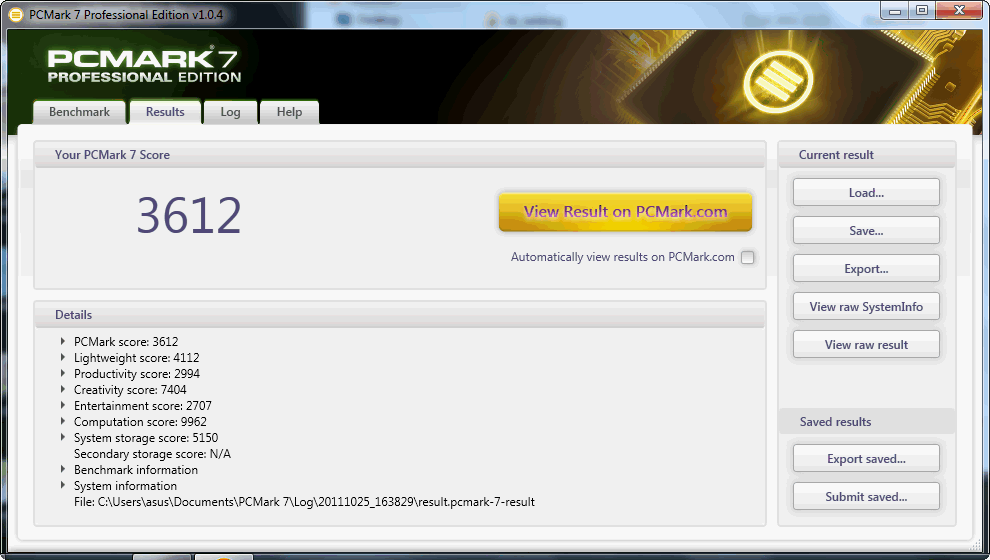Expand the Productivity score row
The image size is (990, 560).
(63, 373)
